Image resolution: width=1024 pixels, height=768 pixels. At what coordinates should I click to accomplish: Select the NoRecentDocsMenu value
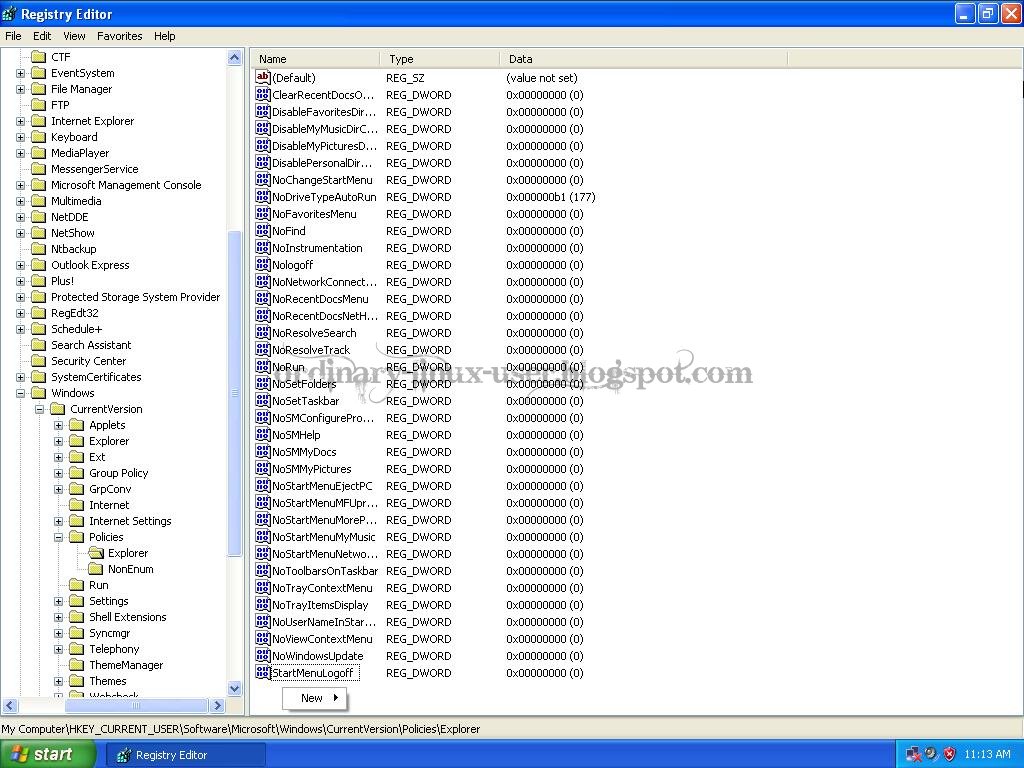coord(320,298)
